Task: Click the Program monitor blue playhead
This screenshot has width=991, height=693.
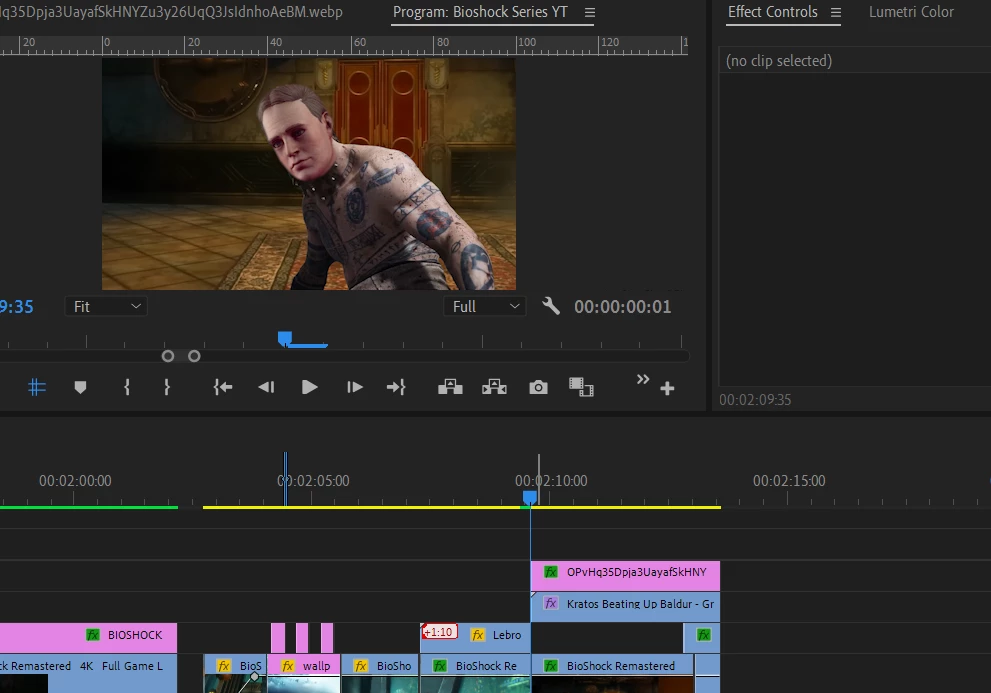Action: 285,339
